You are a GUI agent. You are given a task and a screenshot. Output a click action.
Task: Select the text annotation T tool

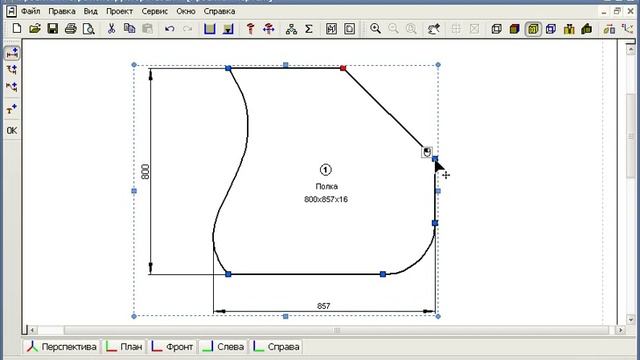pos(12,109)
